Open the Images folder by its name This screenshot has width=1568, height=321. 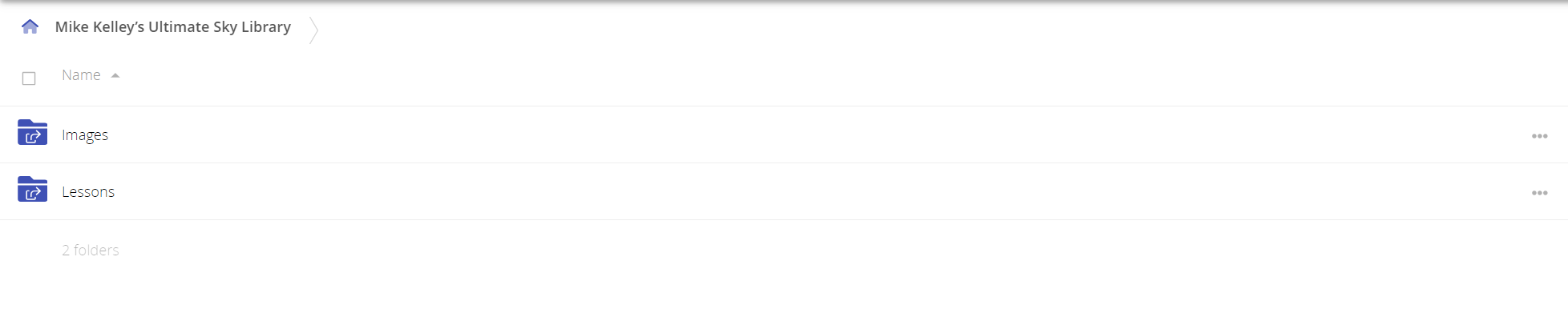85,135
